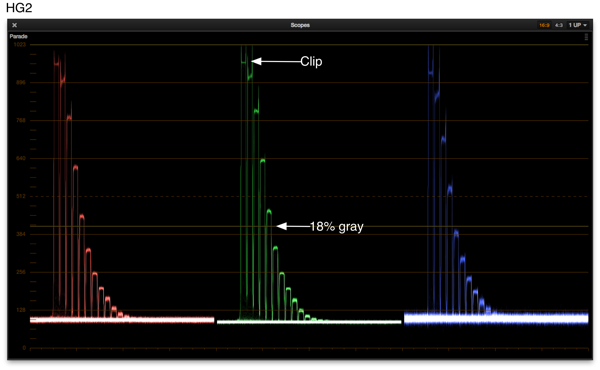The width and height of the screenshot is (600, 370).
Task: Click the arrowhead pointing at 18% gray
Action: click(x=282, y=226)
